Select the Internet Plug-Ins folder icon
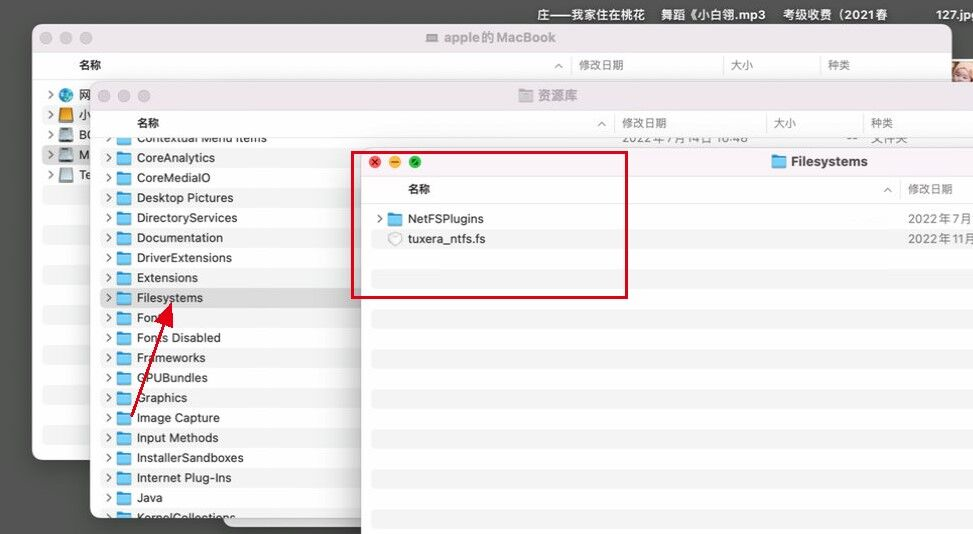 124,478
